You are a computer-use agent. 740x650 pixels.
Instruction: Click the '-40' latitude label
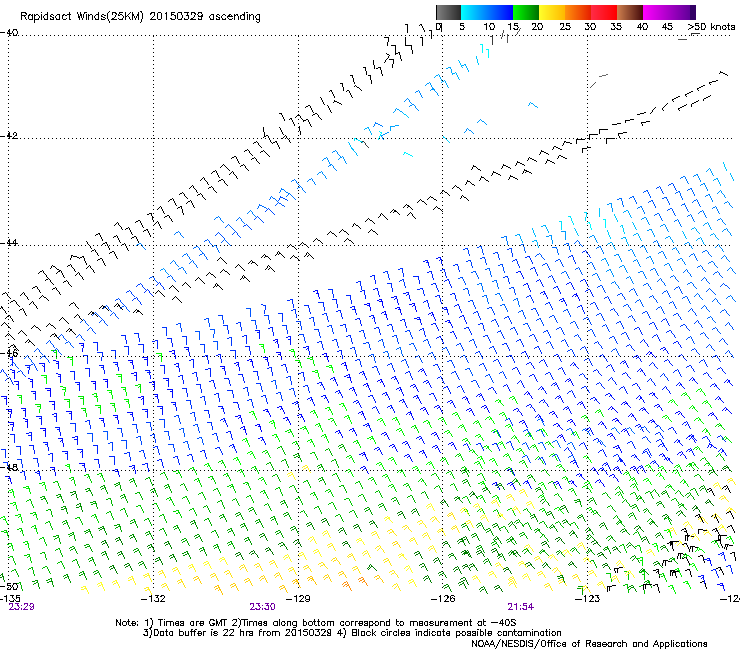pyautogui.click(x=9, y=33)
